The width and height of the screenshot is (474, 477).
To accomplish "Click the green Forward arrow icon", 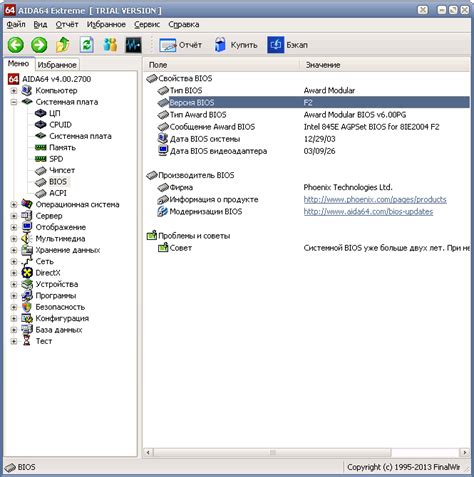I will click(x=39, y=45).
